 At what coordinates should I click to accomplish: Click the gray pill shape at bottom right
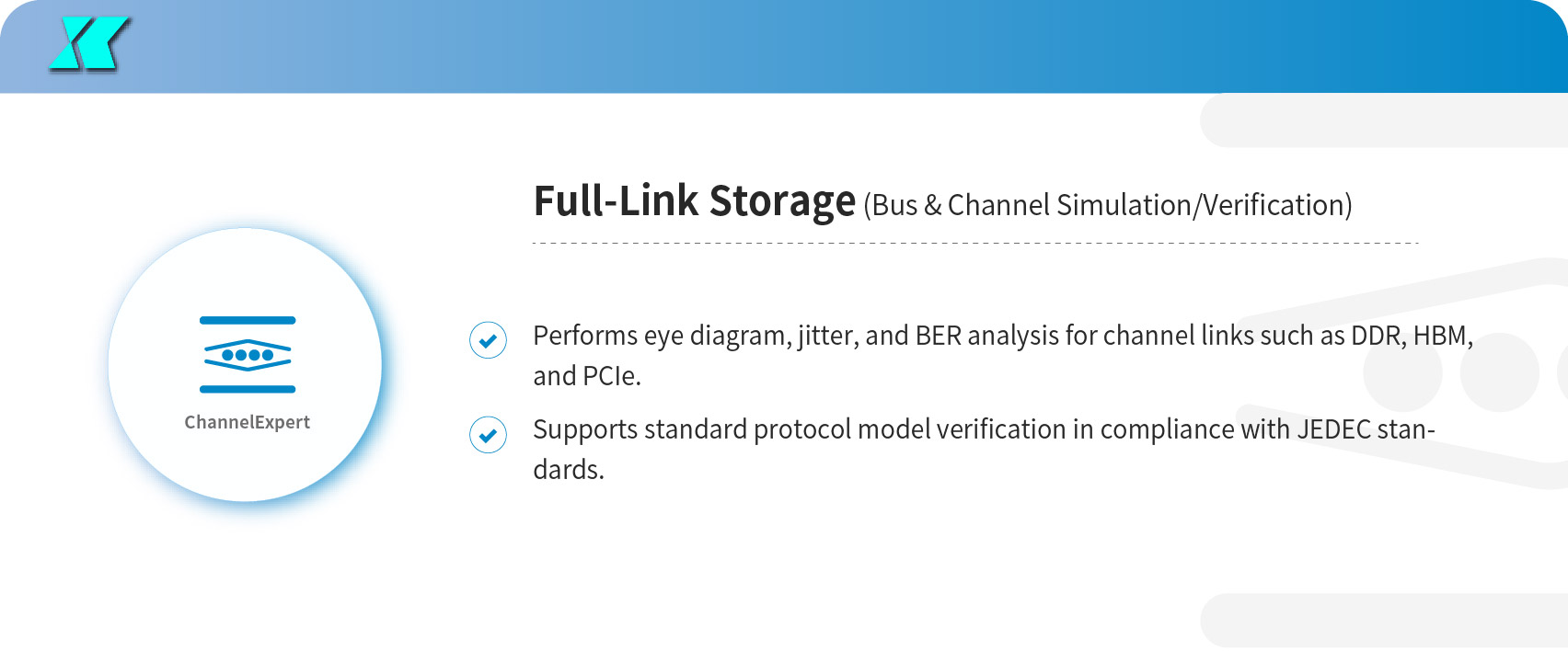point(1380,621)
